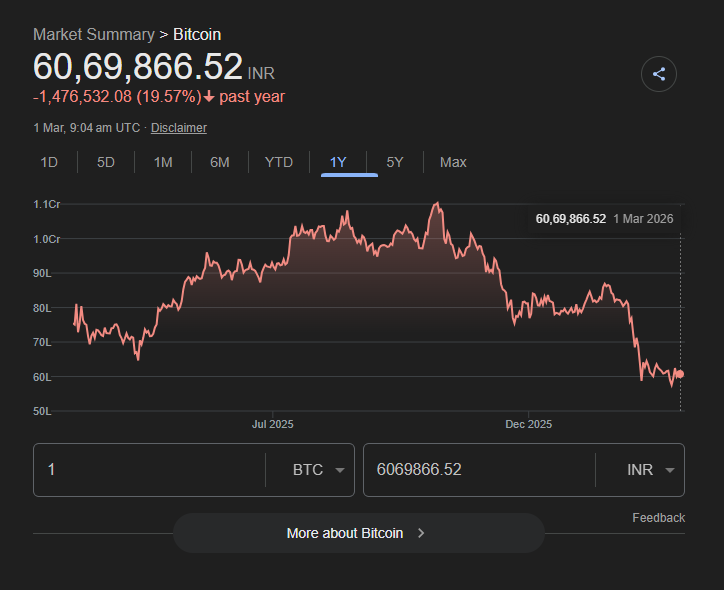Click the Market Summary breadcrumb link
The width and height of the screenshot is (724, 590).
[x=94, y=34]
